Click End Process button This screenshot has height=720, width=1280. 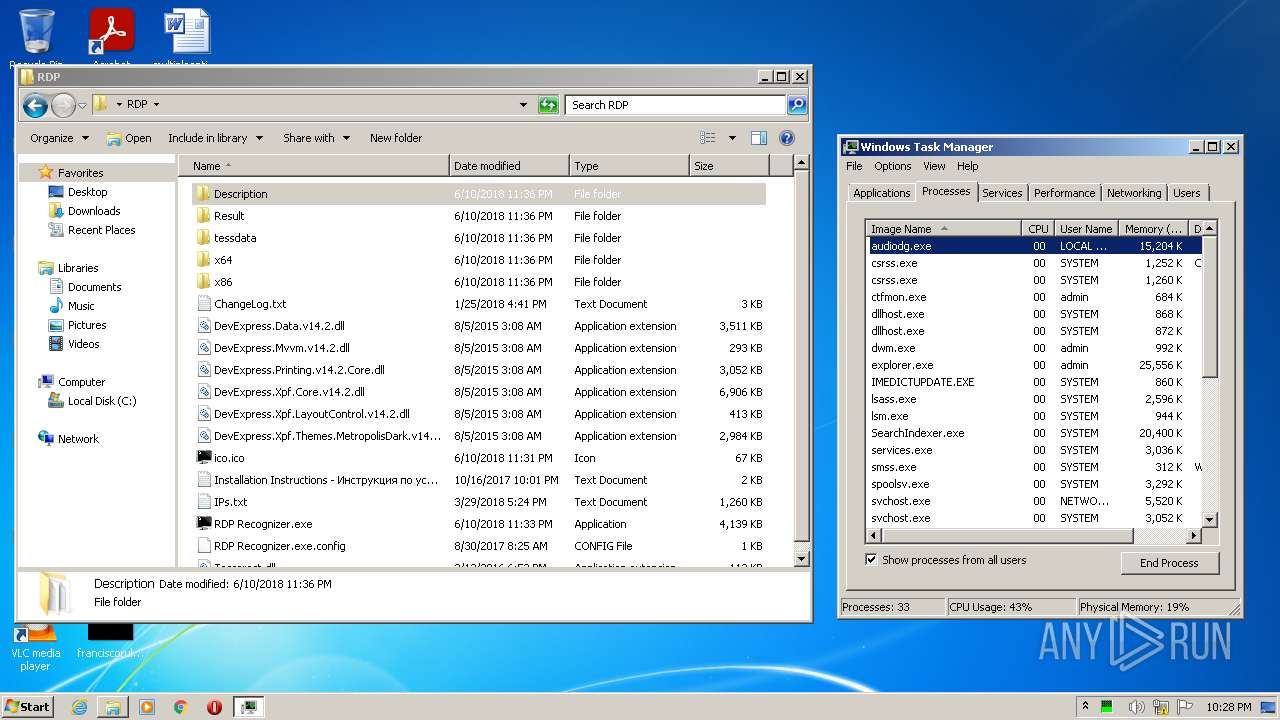pos(1169,563)
